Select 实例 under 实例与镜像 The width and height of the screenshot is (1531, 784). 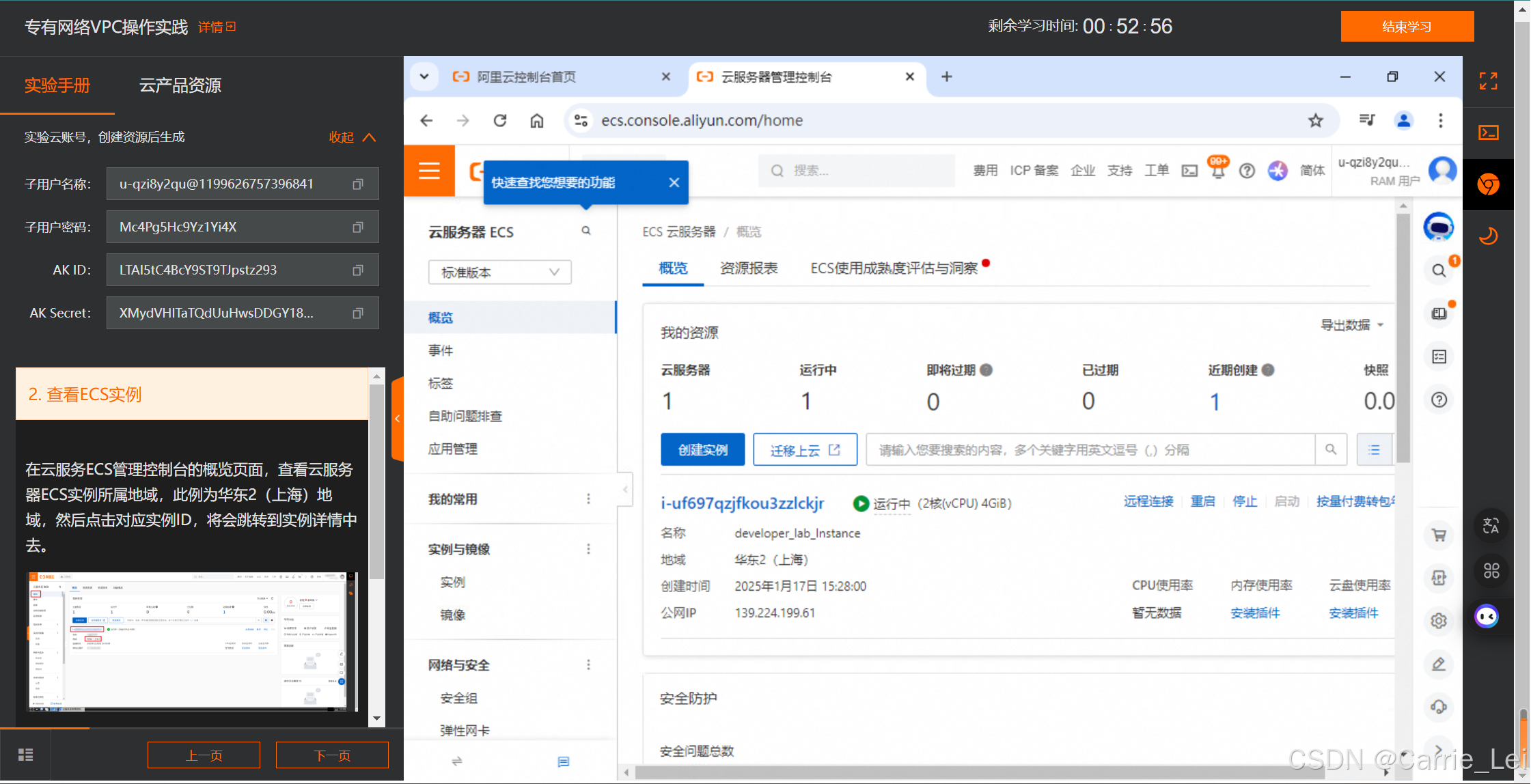pos(453,582)
